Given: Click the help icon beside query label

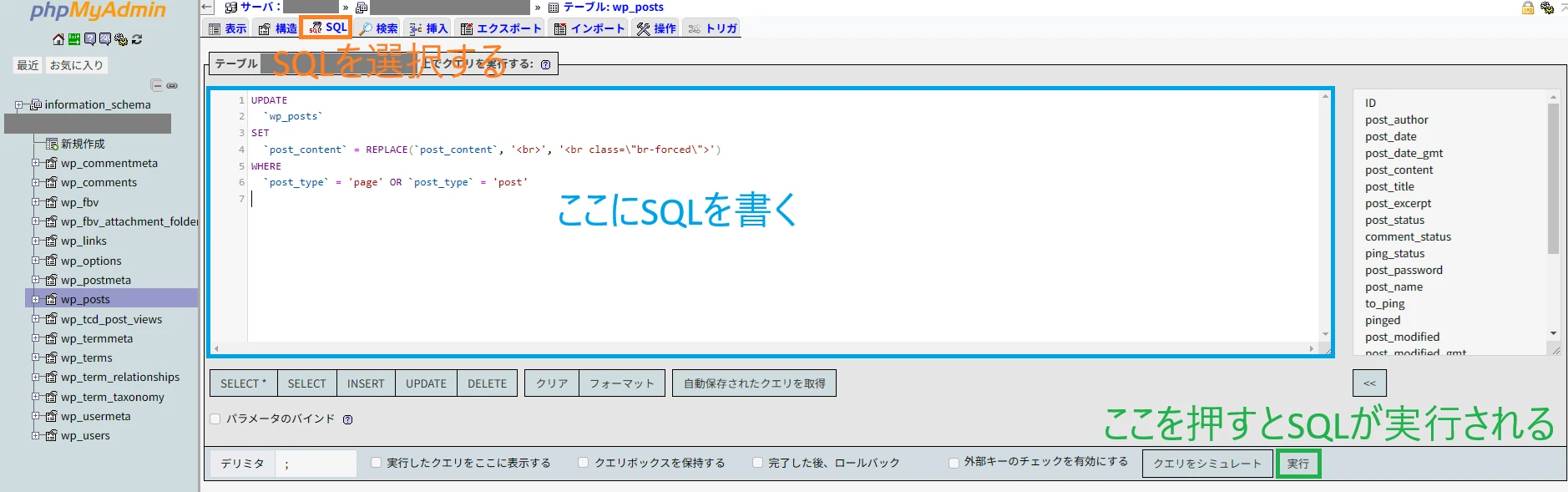Looking at the screenshot, I should (x=545, y=64).
